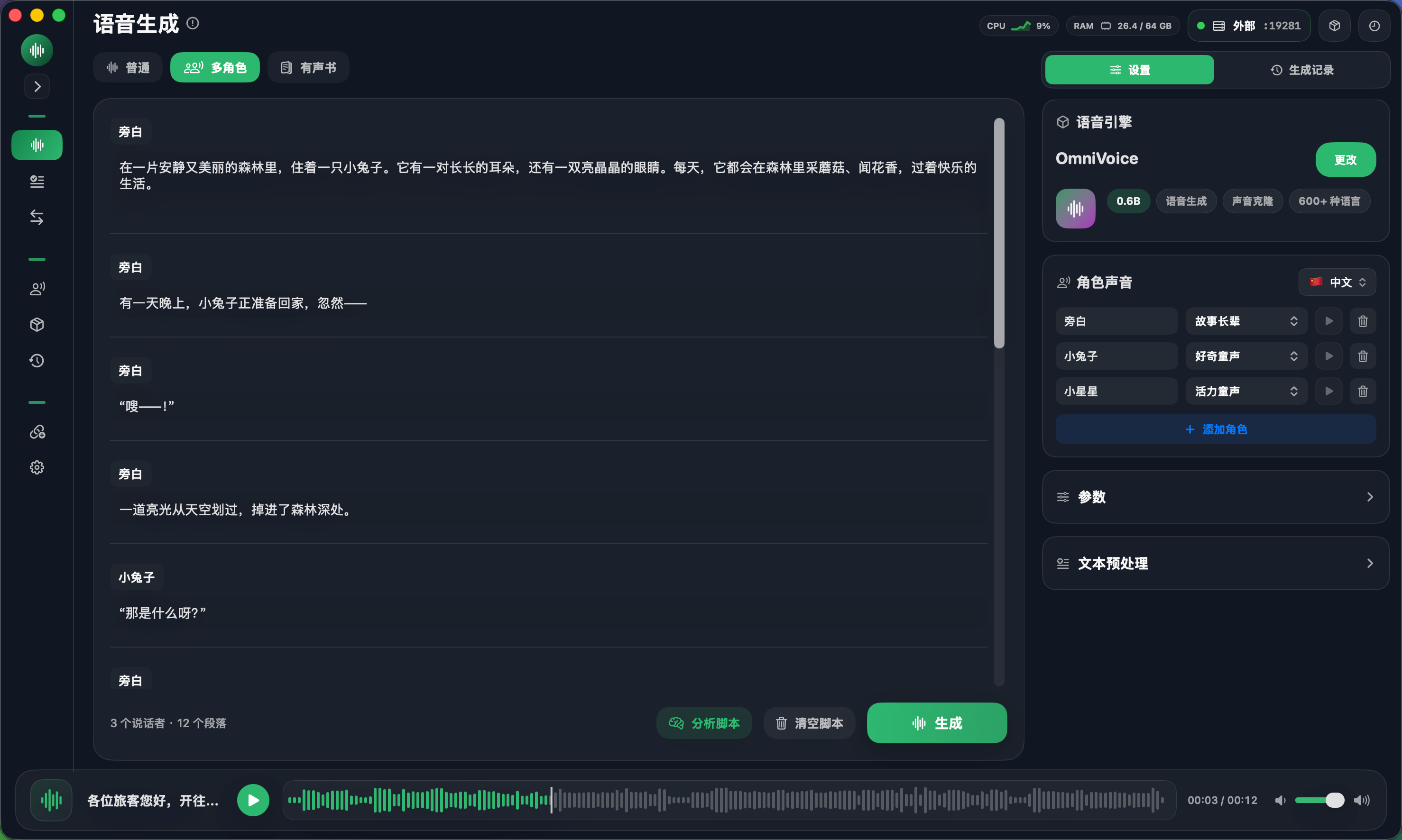This screenshot has width=1402, height=840.
Task: Open the 活力童声 voice dropdown
Action: pos(1246,392)
